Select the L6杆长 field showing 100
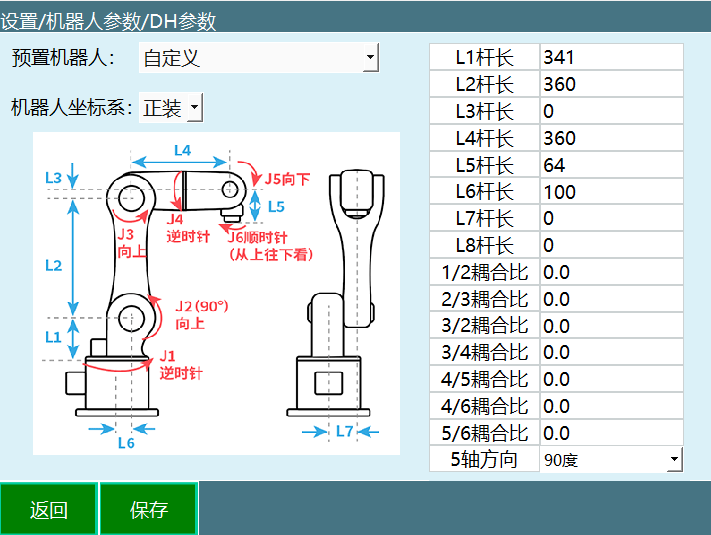Viewport: 711px width, 535px height. pos(610,192)
